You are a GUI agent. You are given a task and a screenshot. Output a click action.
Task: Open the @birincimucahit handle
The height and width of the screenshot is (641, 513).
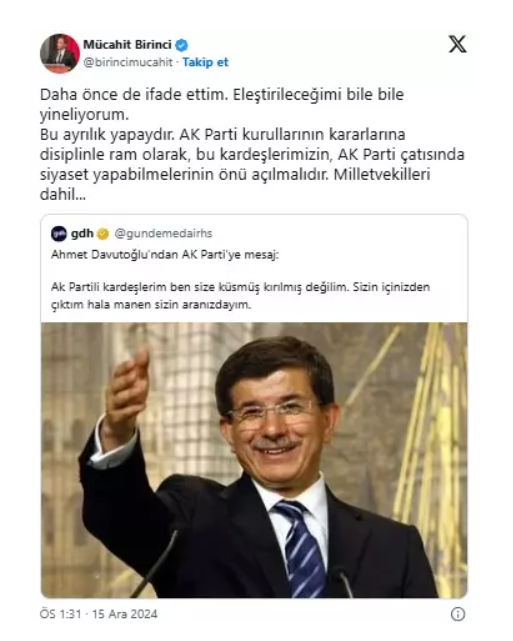(x=128, y=62)
